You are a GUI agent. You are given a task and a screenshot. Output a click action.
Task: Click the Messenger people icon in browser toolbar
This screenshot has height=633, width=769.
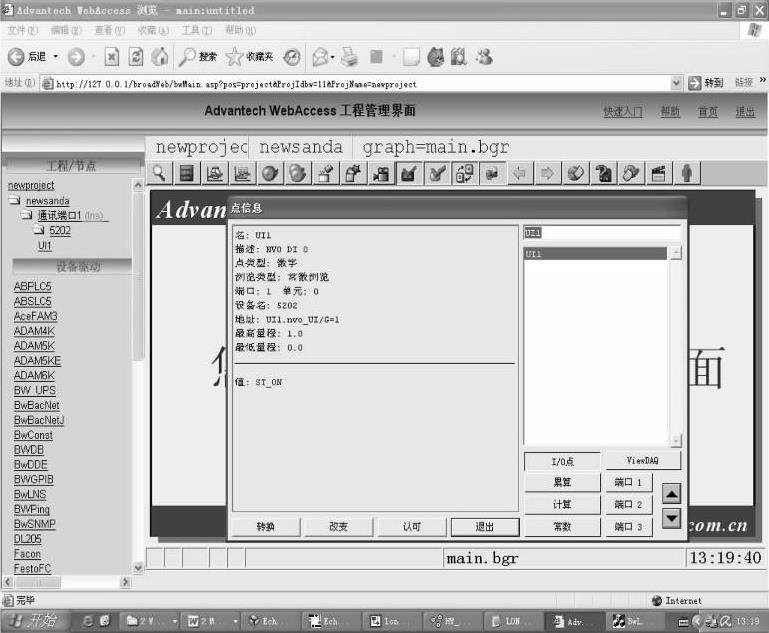click(x=485, y=57)
